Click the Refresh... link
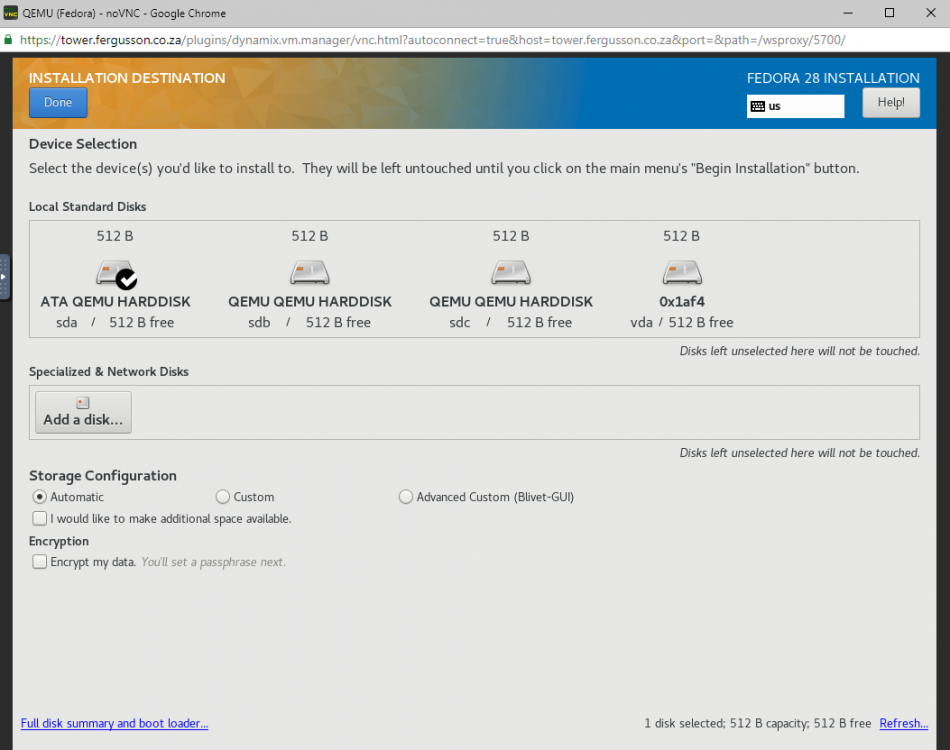This screenshot has height=750, width=950. tap(903, 723)
